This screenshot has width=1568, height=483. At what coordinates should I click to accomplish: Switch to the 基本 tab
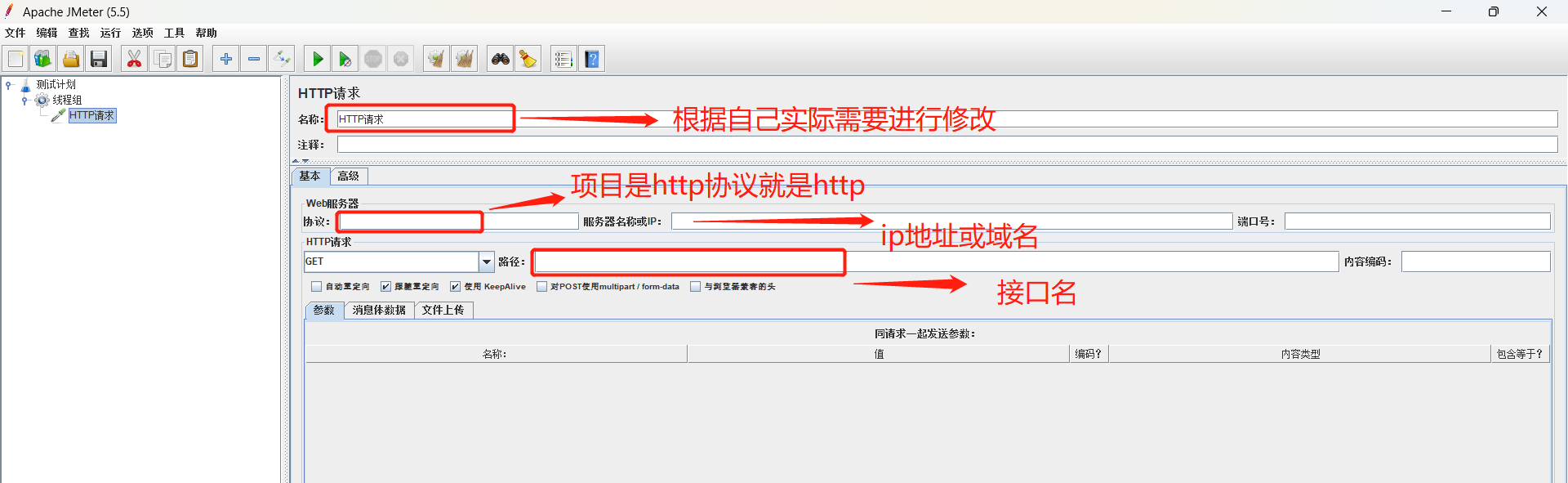click(x=310, y=176)
